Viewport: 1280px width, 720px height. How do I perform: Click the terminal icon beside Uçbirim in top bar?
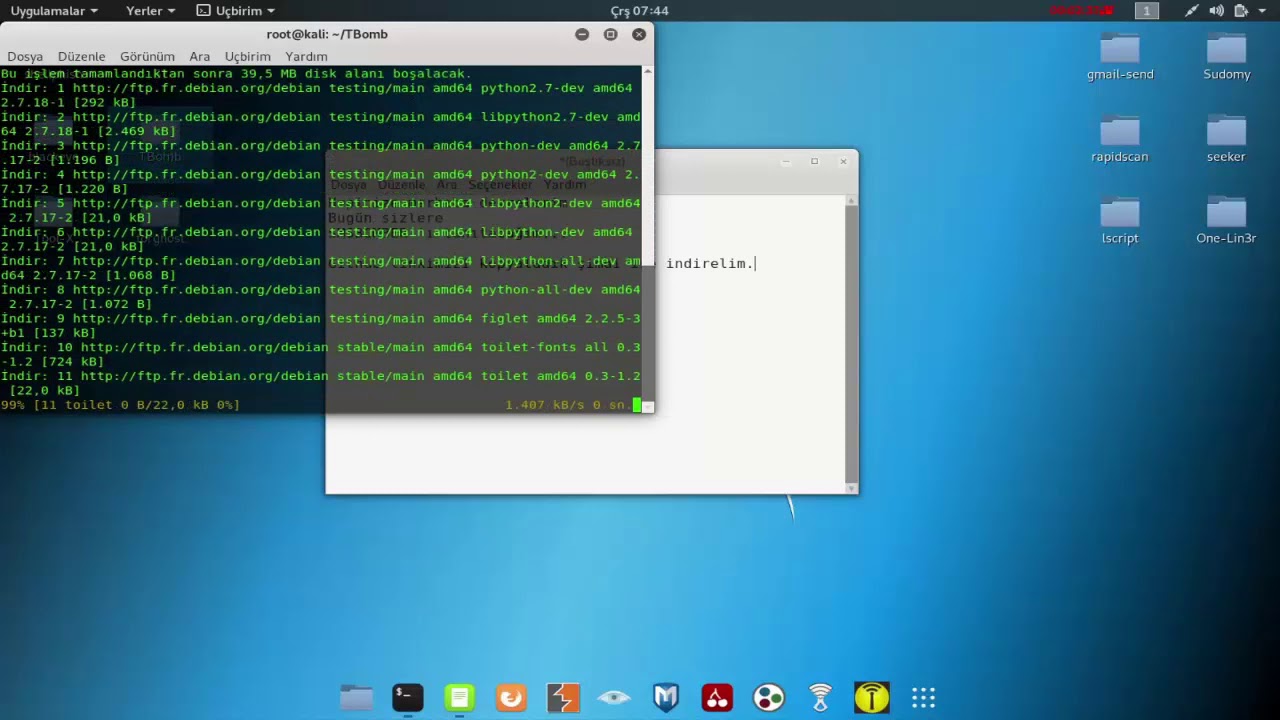(203, 11)
